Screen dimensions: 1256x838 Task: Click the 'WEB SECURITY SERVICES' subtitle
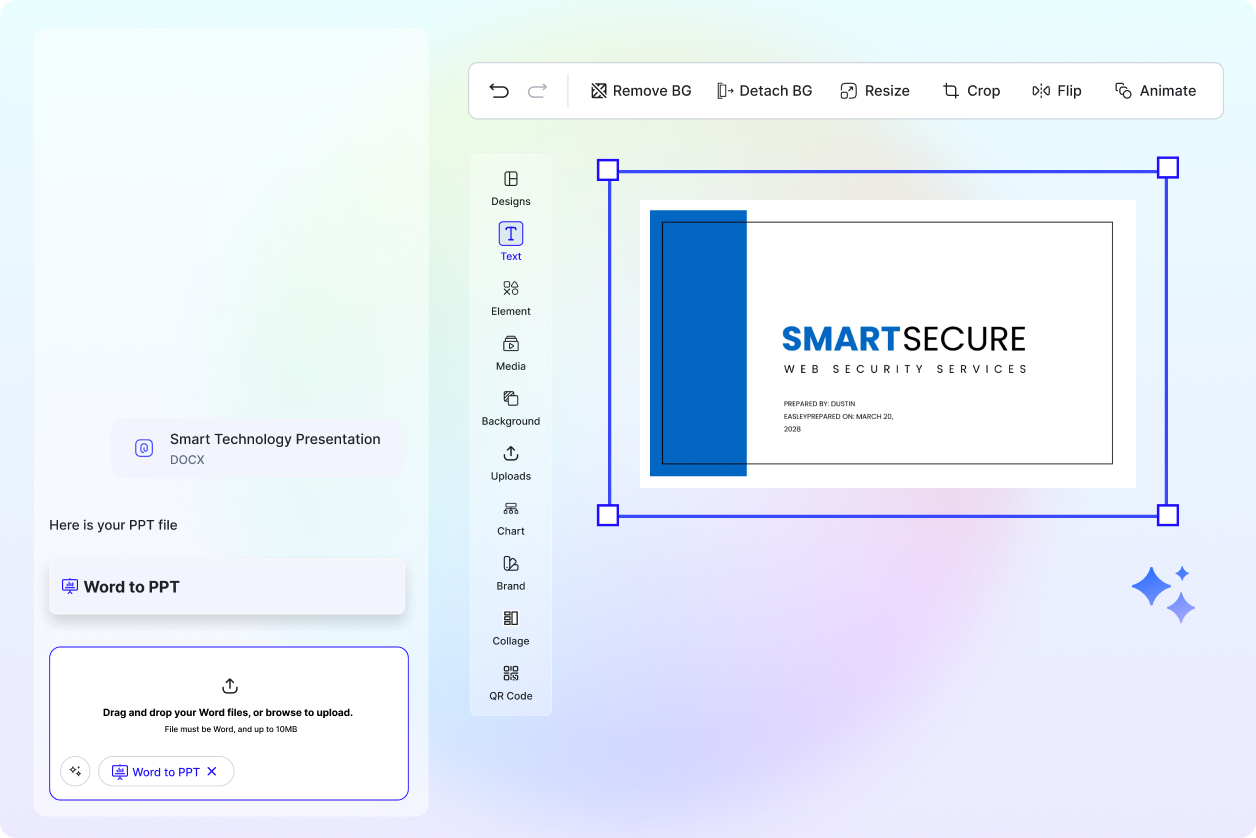point(906,369)
